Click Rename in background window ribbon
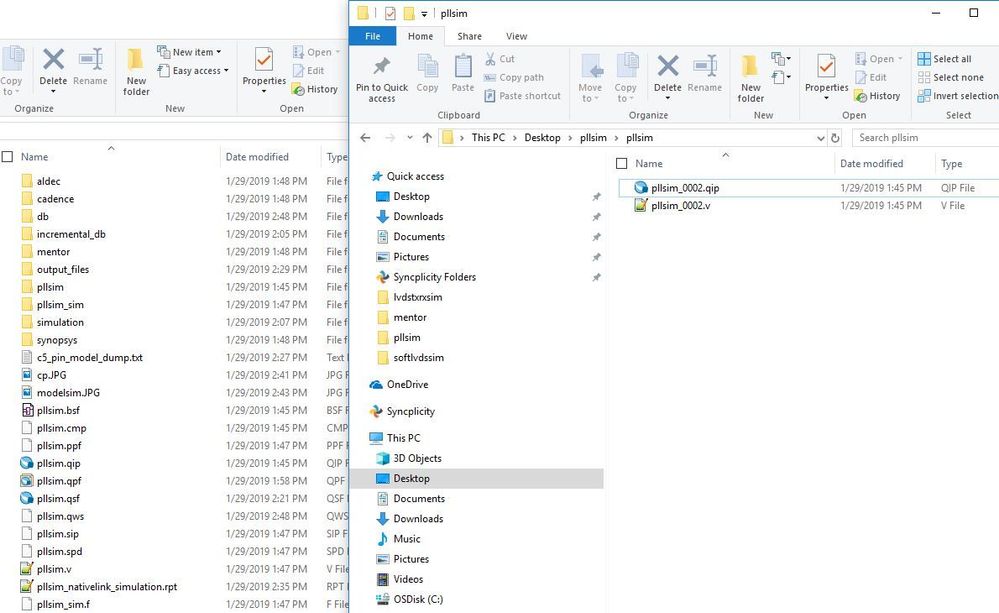Viewport: 999px width, 613px height. point(90,67)
